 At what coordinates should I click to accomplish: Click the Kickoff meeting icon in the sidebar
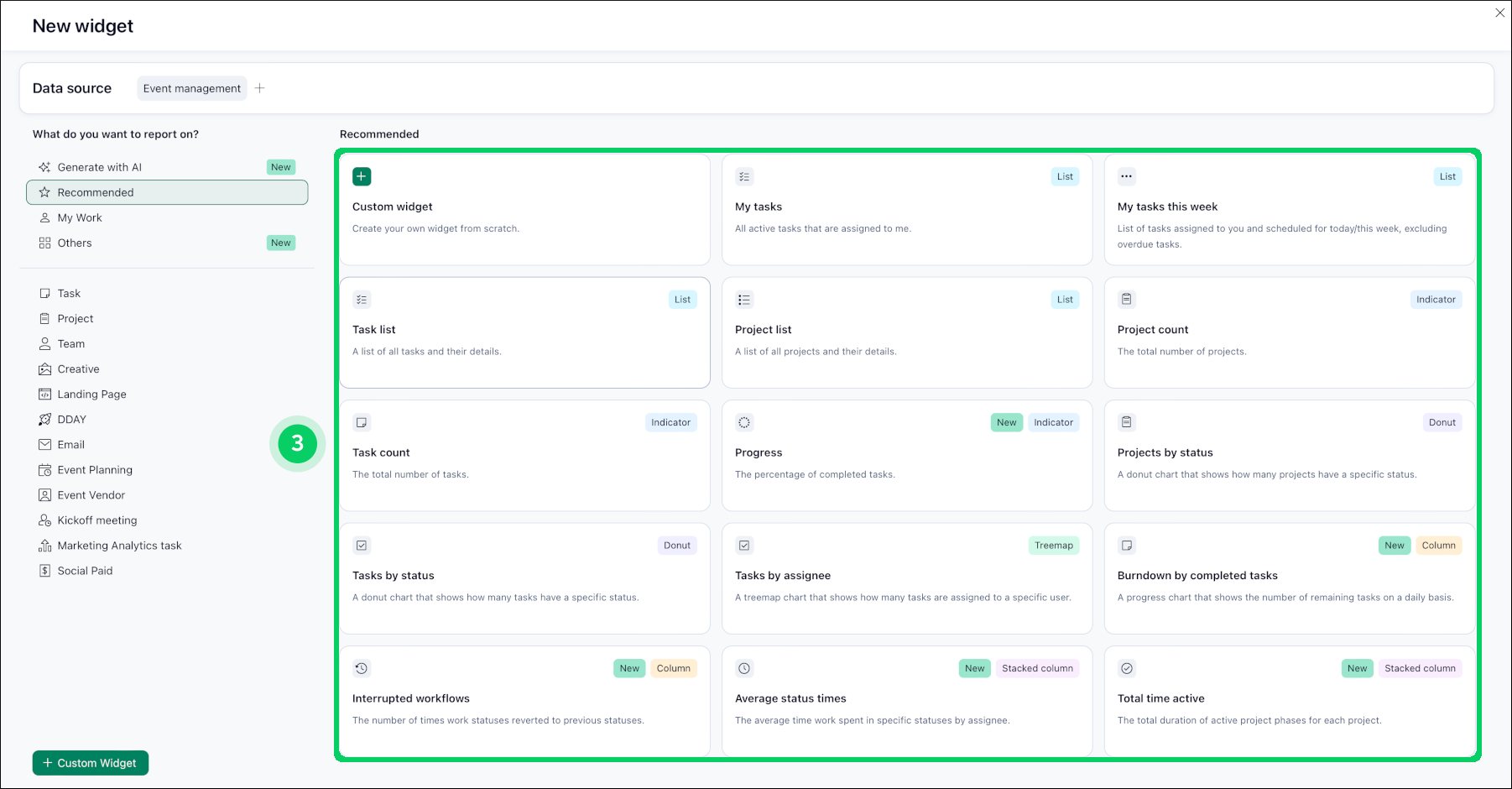point(45,520)
